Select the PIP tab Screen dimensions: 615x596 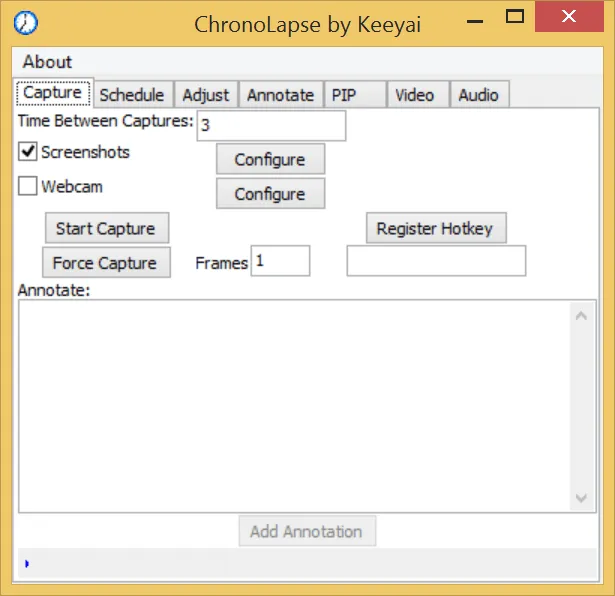pos(344,95)
